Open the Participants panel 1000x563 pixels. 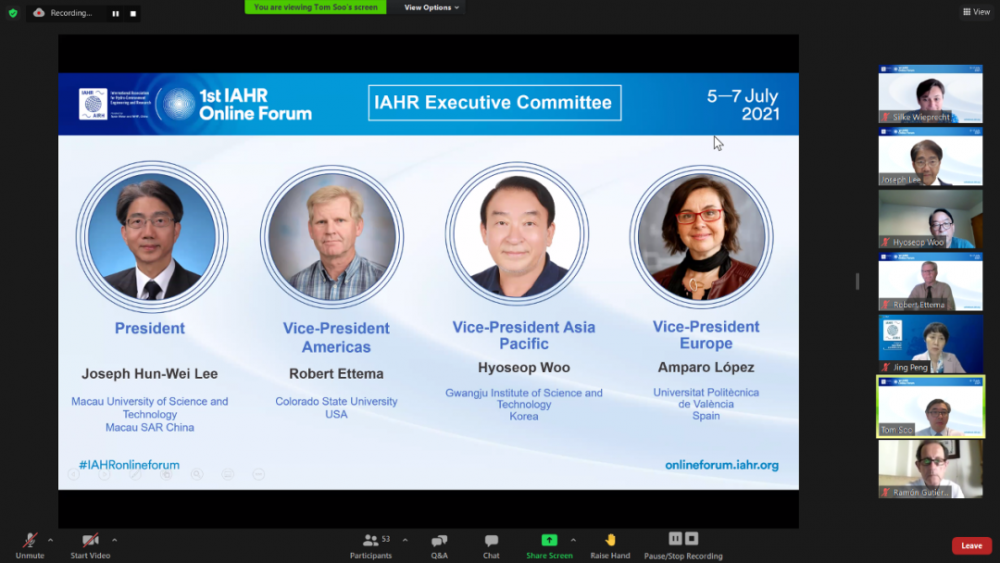tap(371, 546)
